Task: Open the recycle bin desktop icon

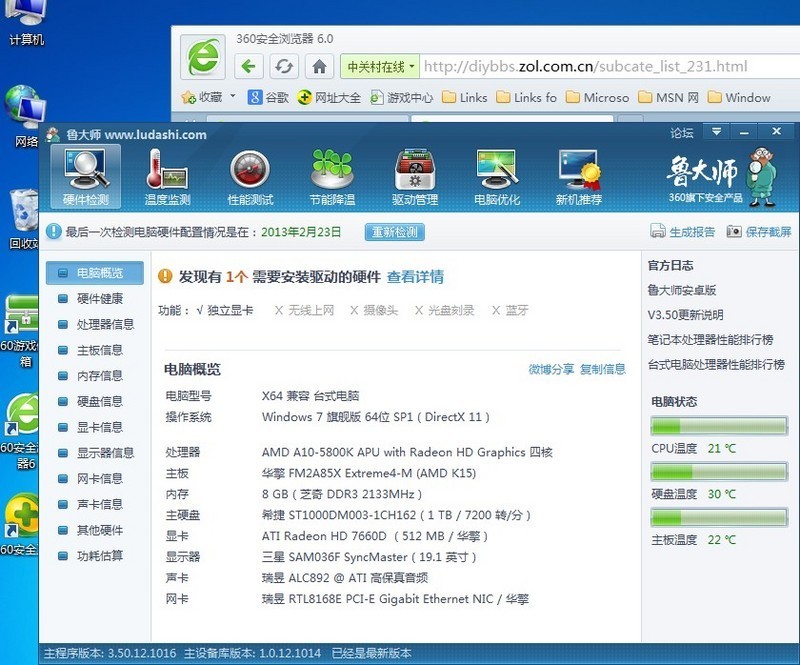Action: [x=24, y=219]
